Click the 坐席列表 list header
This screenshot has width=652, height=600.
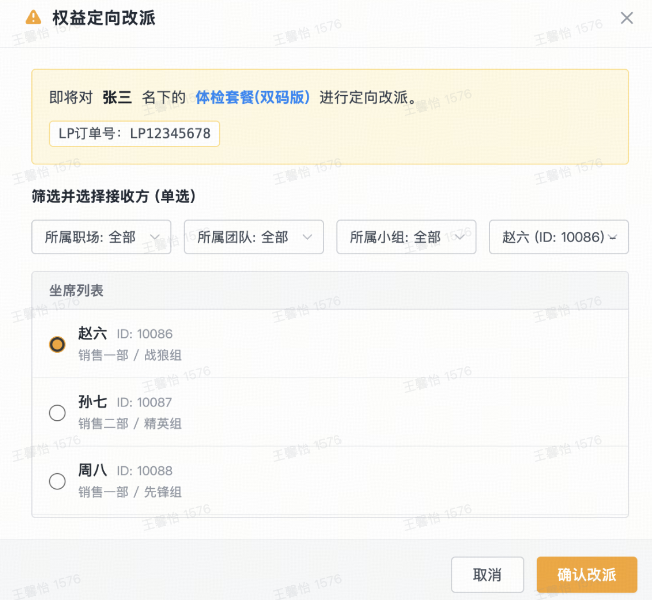pyautogui.click(x=77, y=291)
